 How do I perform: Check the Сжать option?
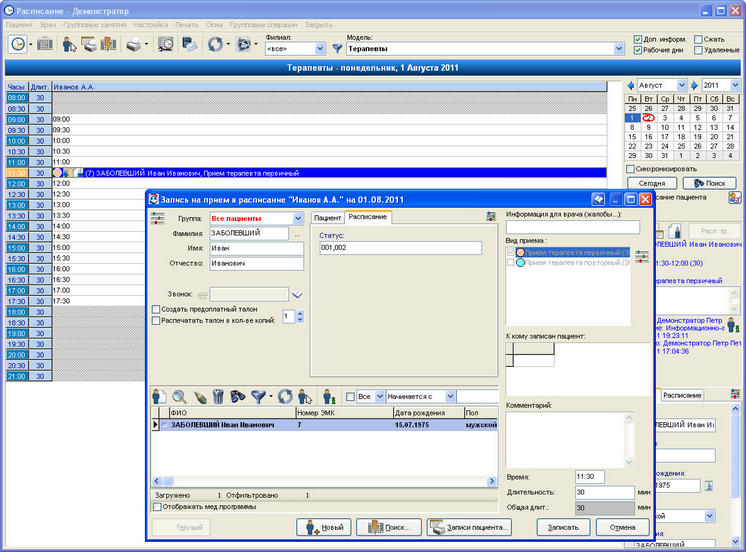point(698,39)
